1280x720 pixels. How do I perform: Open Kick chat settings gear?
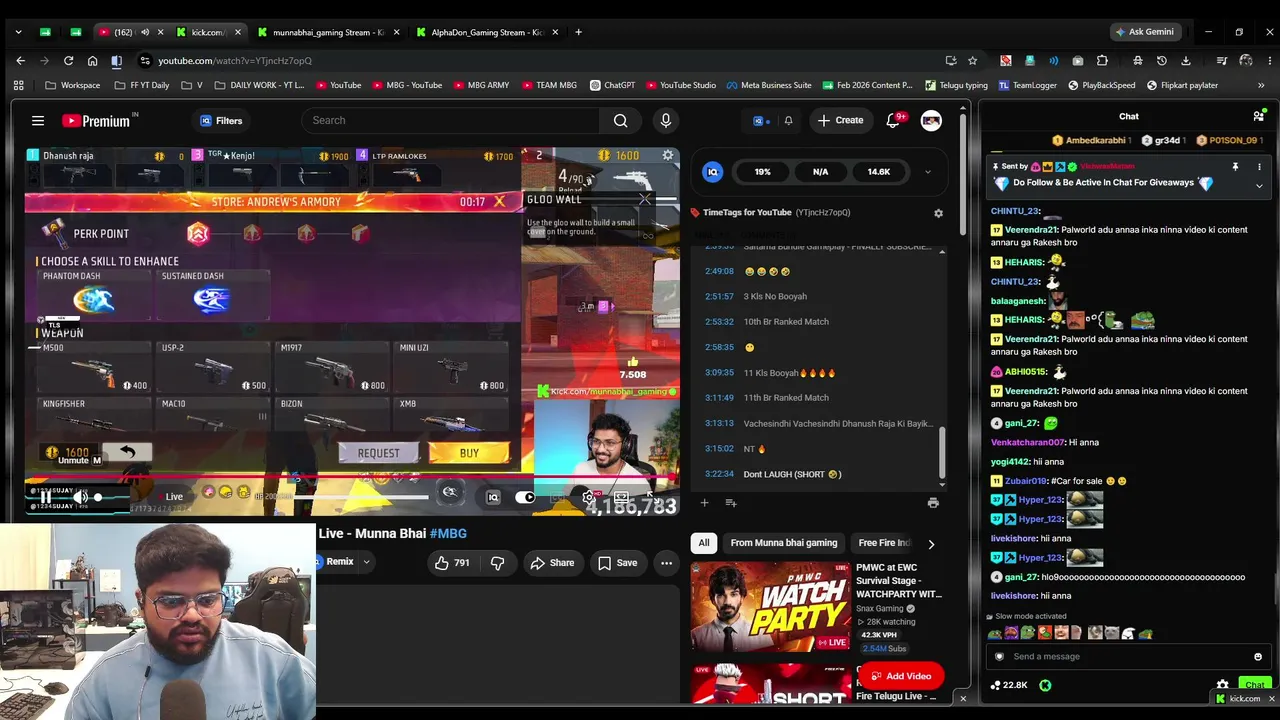point(1222,686)
